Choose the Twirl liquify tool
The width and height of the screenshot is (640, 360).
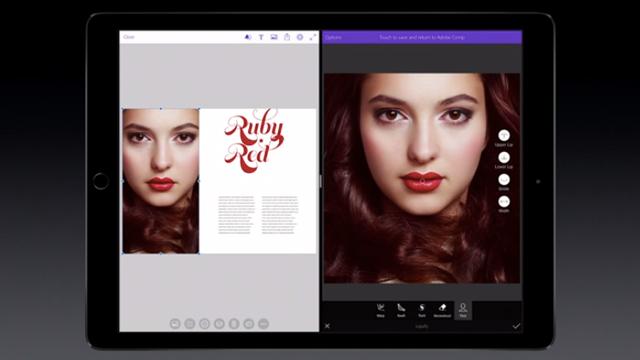(422, 310)
